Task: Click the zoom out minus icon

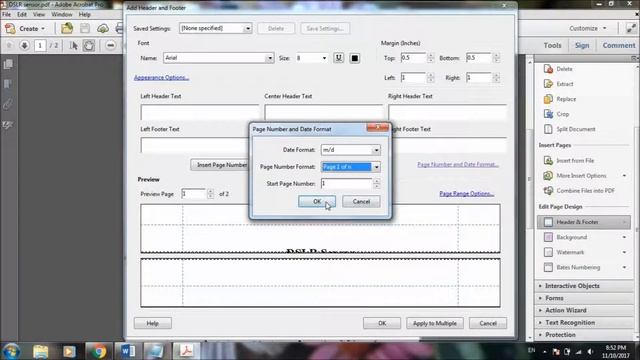Action: pos(110,45)
